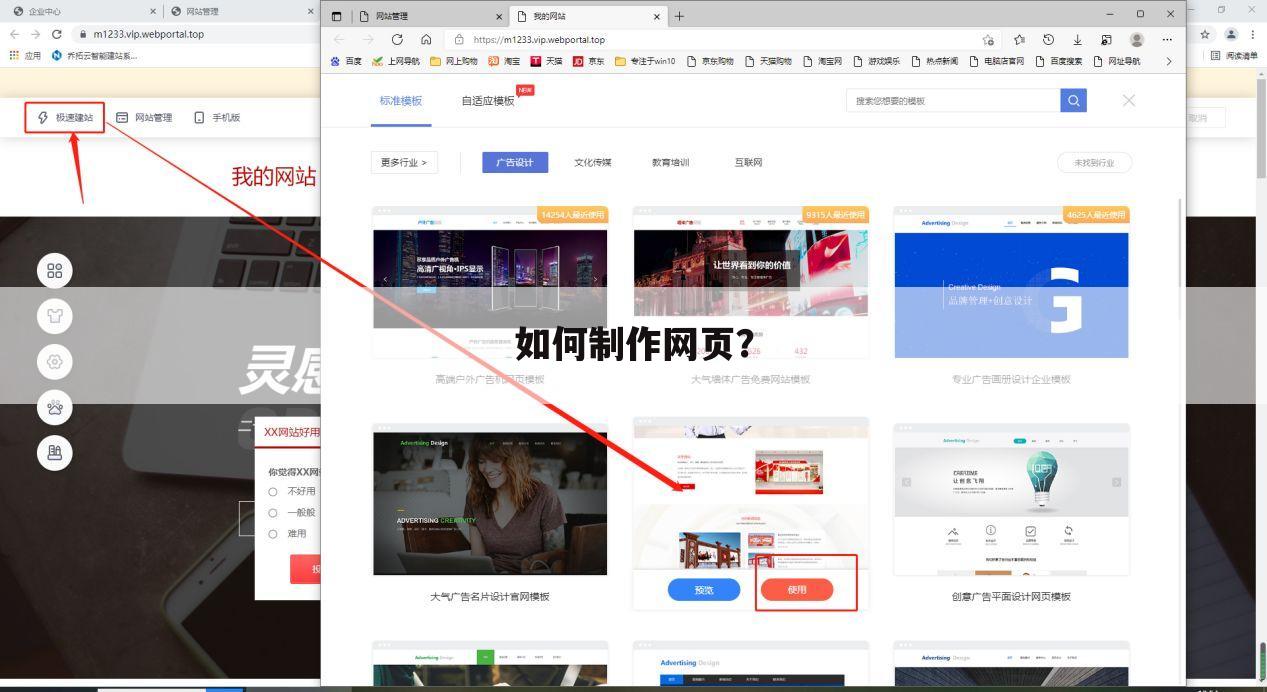Open 百度 bookmark in Edge

pyautogui.click(x=346, y=61)
